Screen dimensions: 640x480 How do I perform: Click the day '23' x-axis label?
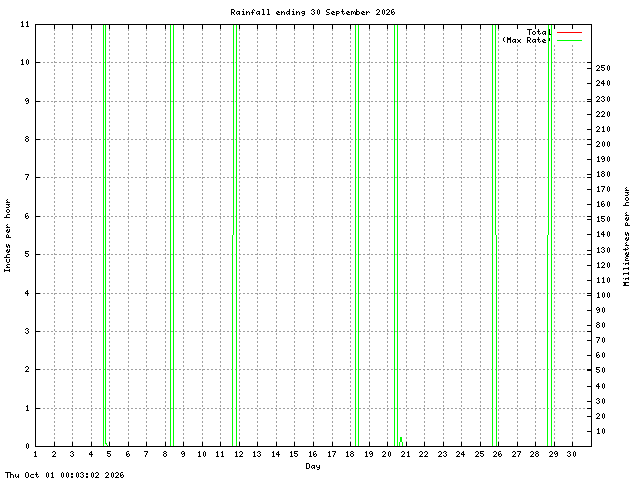pyautogui.click(x=442, y=454)
